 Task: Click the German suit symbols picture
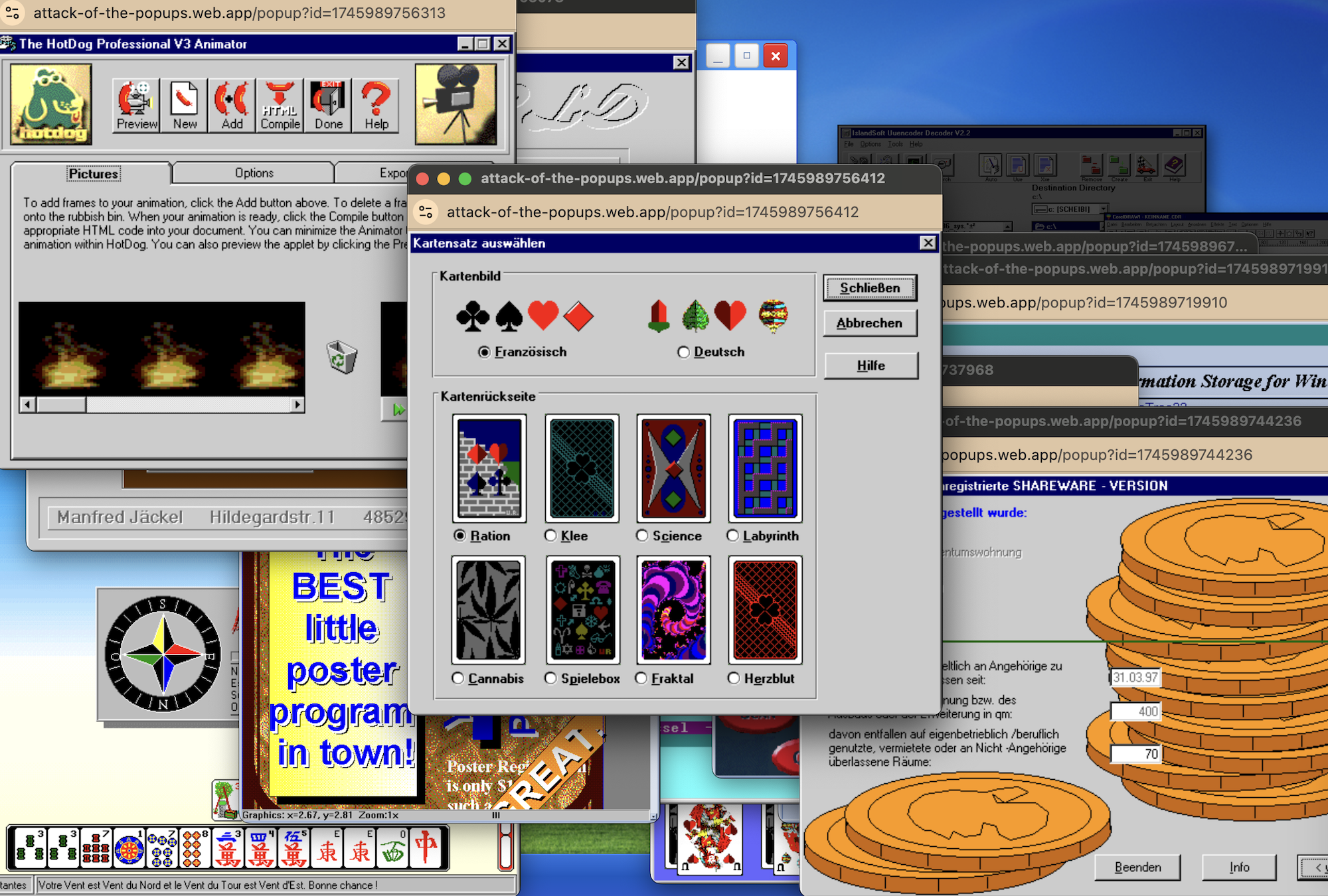(x=718, y=316)
